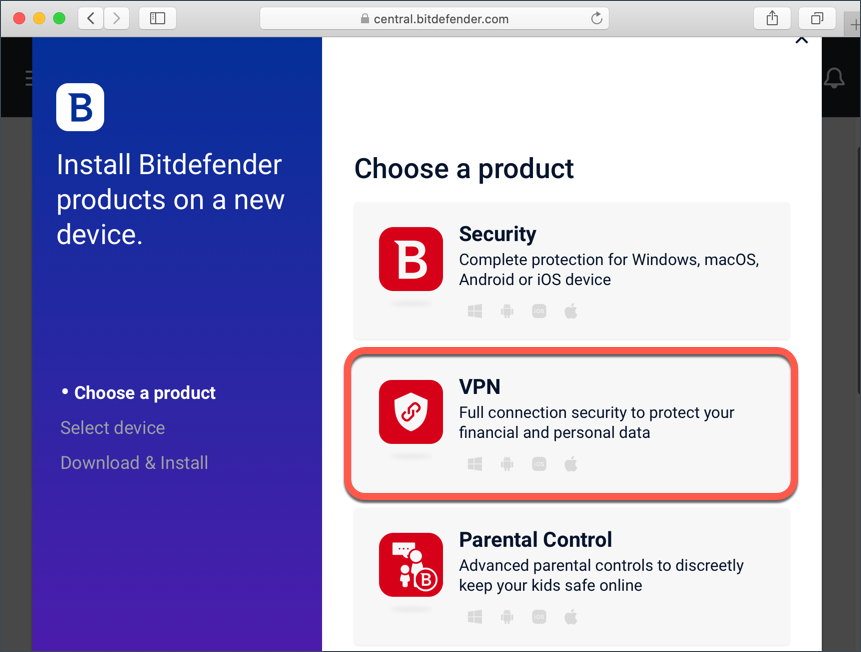Viewport: 861px width, 652px height.
Task: Click the Apple platform icon under VPN
Action: [571, 464]
